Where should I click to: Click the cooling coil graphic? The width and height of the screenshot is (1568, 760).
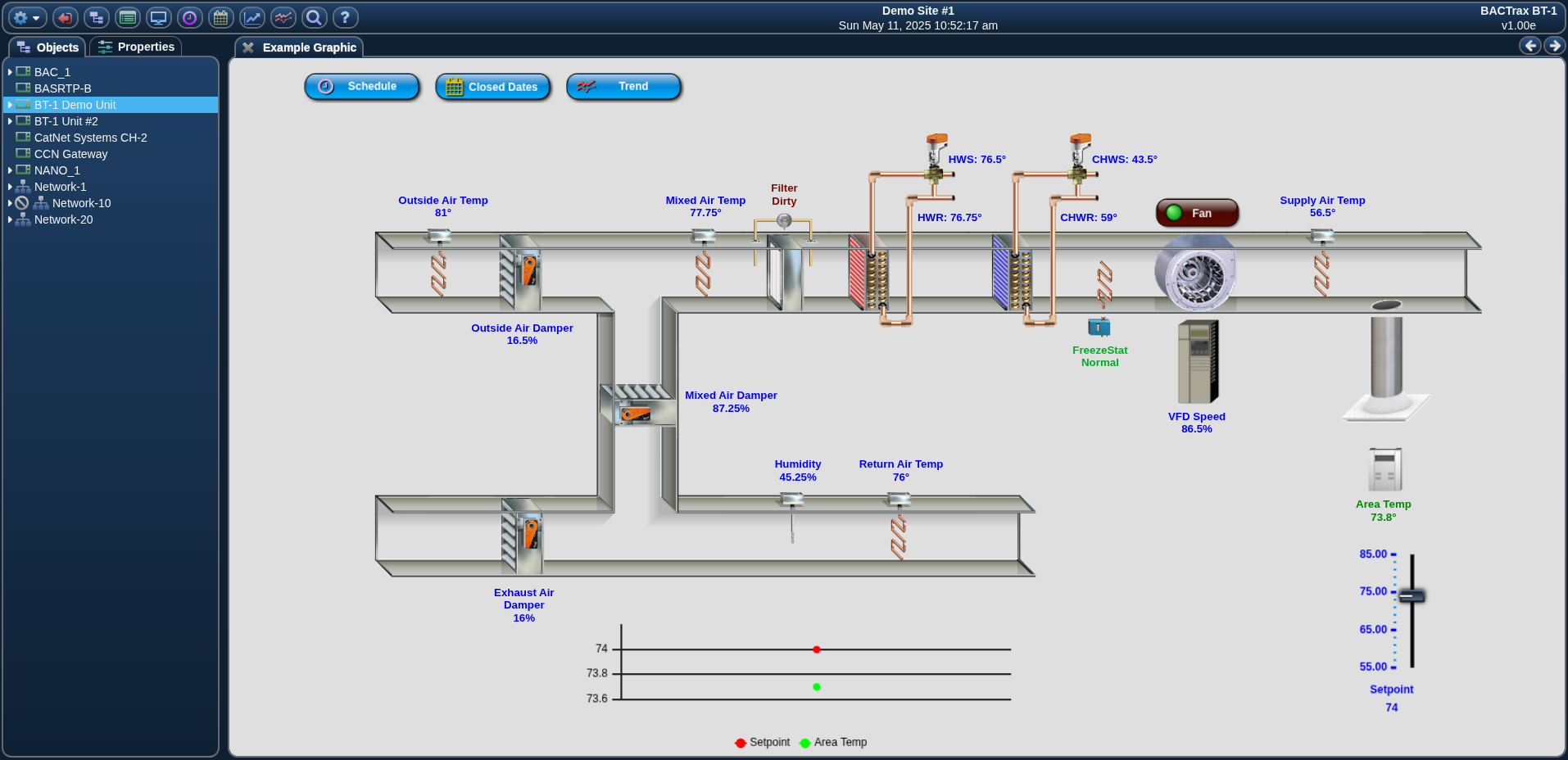click(x=1012, y=274)
